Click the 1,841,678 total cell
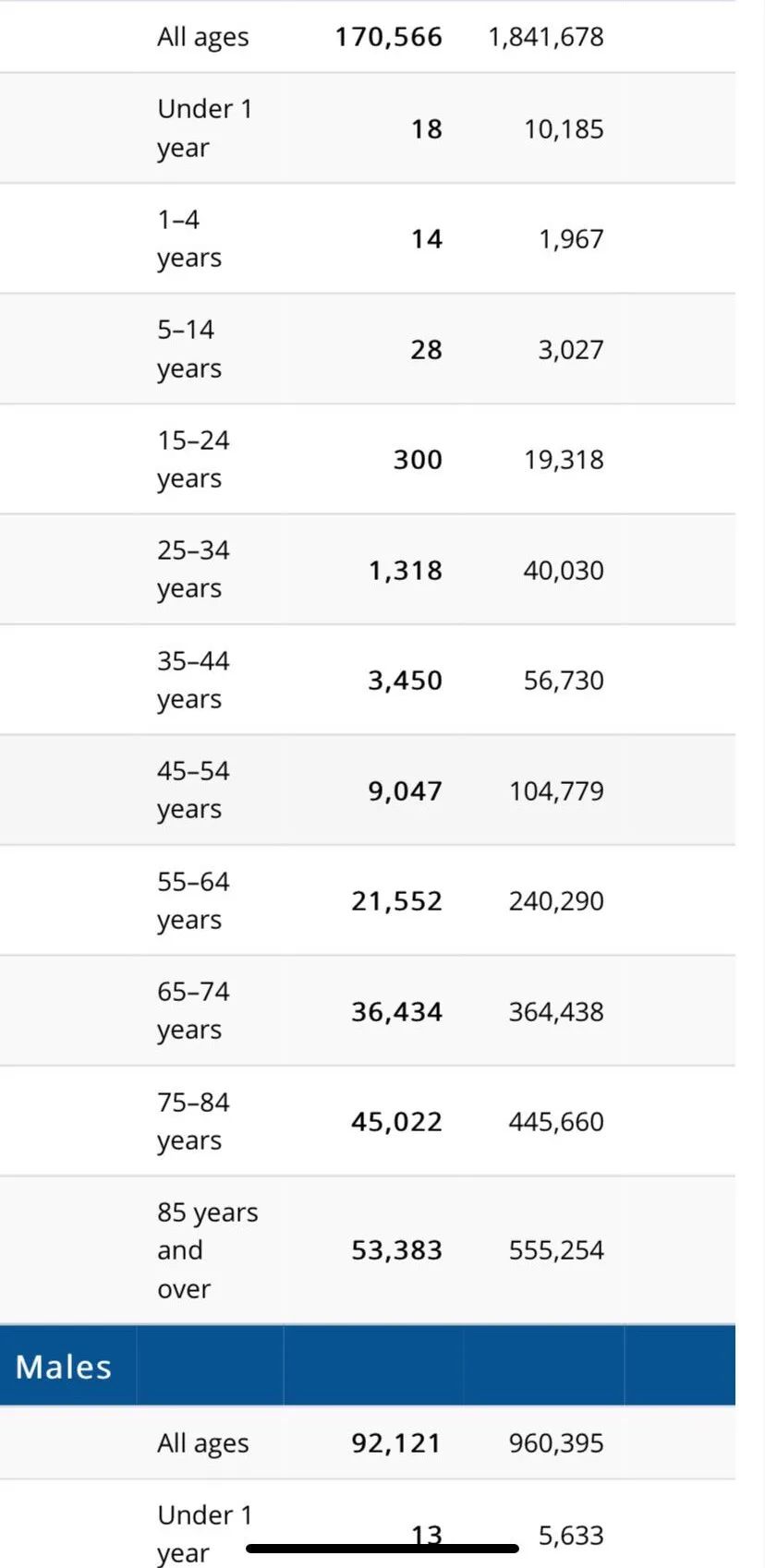The image size is (765, 1568). [546, 37]
